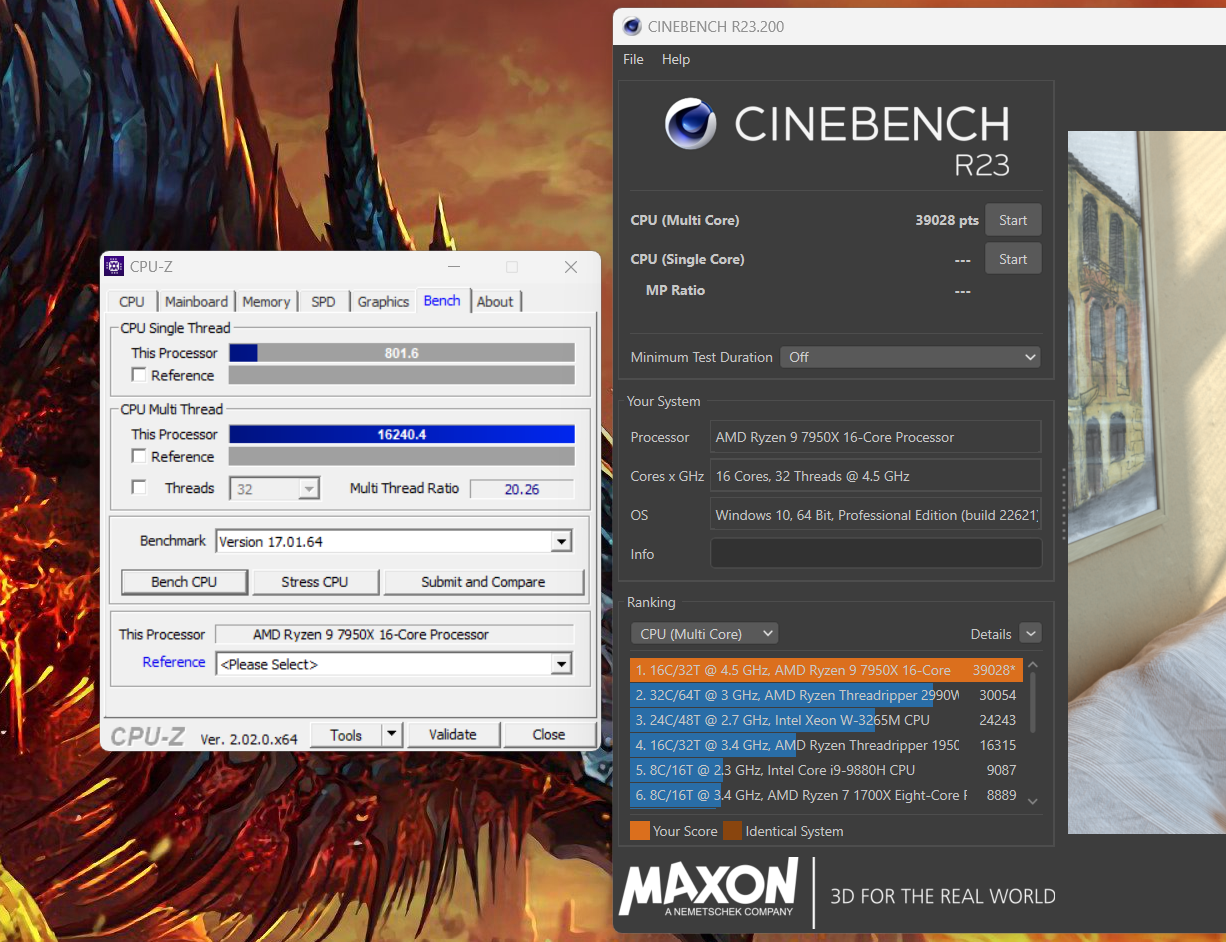Open the Threads count dropdown showing 32
The image size is (1226, 942).
274,489
